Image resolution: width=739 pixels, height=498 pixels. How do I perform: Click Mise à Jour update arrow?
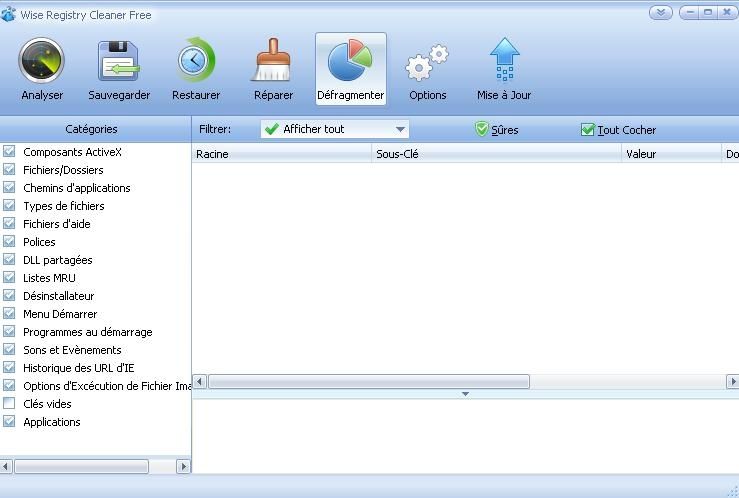(x=504, y=60)
